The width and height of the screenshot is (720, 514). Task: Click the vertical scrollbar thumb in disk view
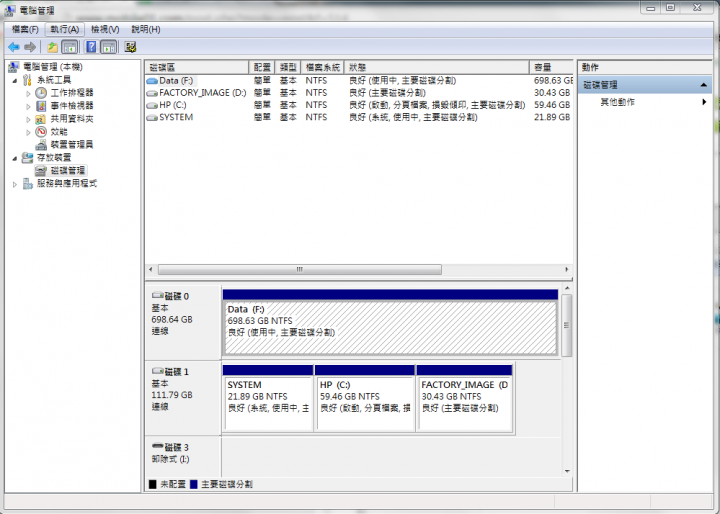tap(567, 326)
